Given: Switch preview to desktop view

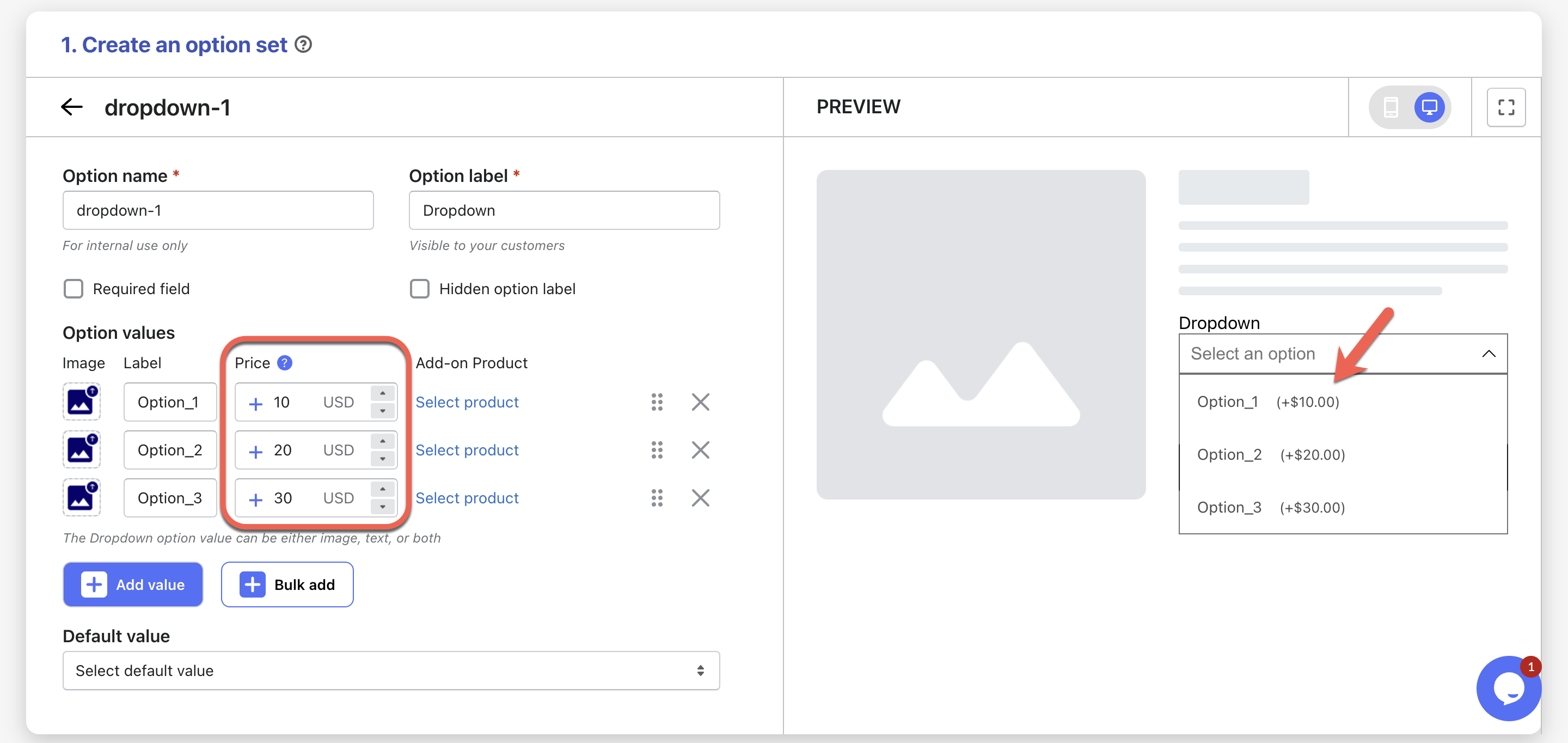Looking at the screenshot, I should pyautogui.click(x=1429, y=107).
